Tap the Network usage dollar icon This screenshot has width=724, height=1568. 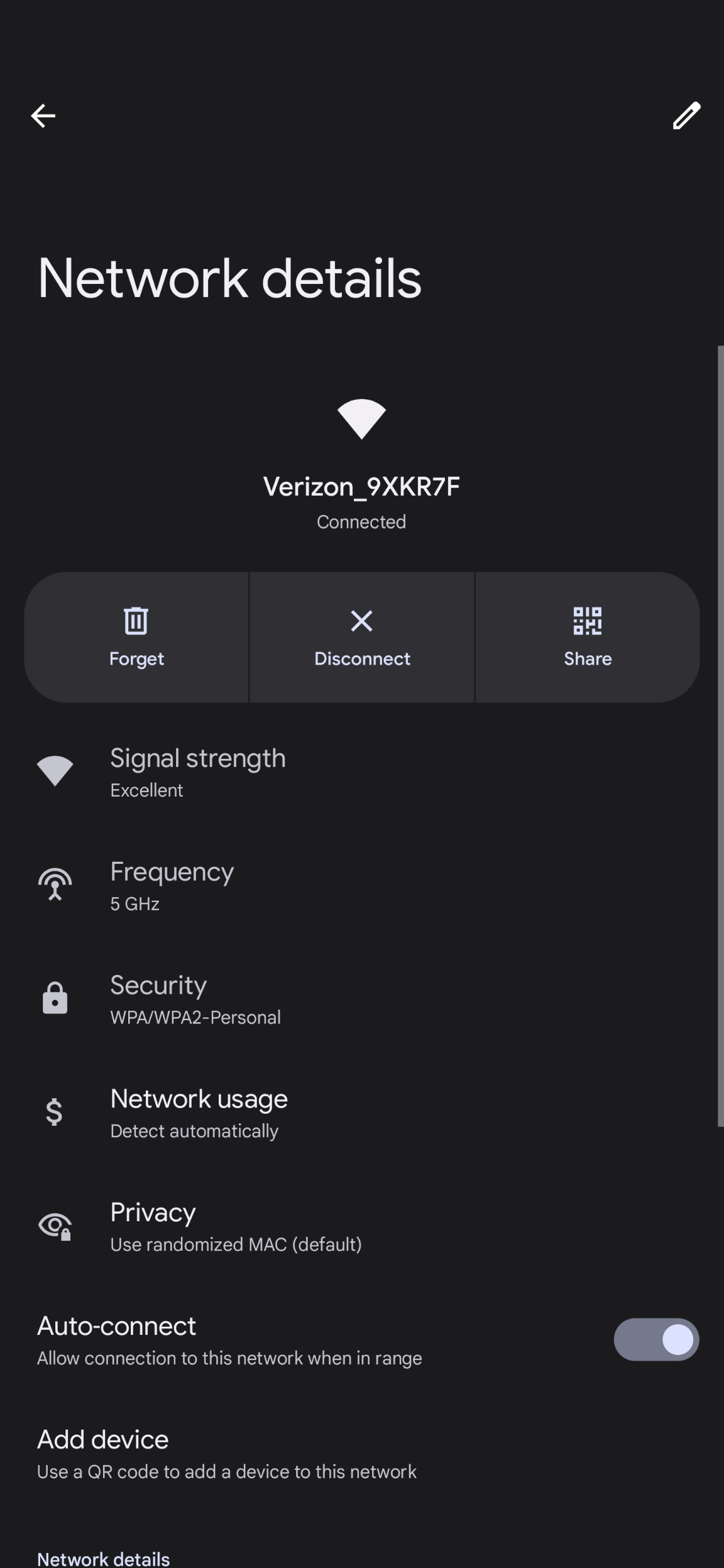point(55,1111)
